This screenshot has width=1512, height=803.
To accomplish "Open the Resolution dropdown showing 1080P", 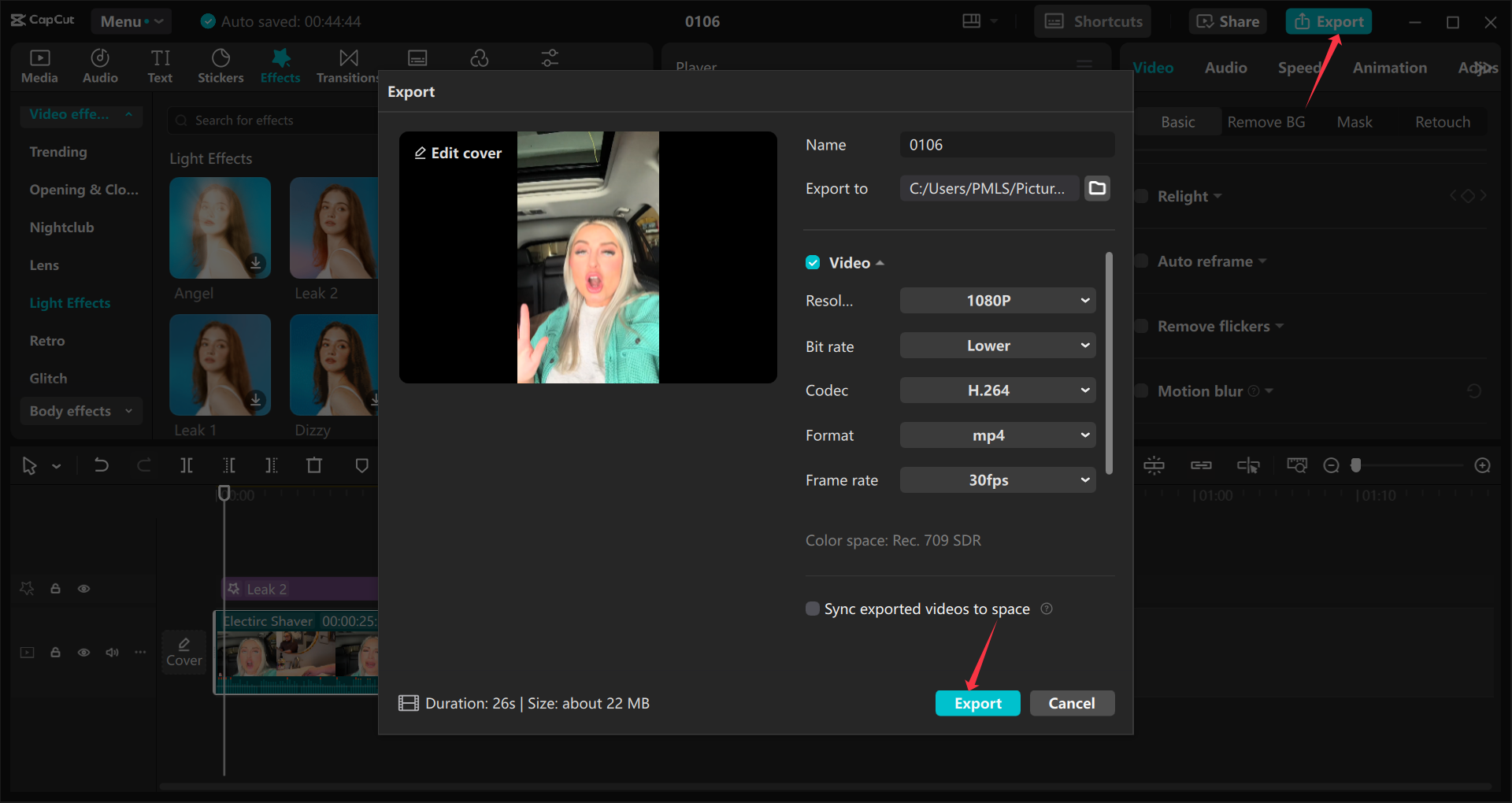I will [997, 300].
